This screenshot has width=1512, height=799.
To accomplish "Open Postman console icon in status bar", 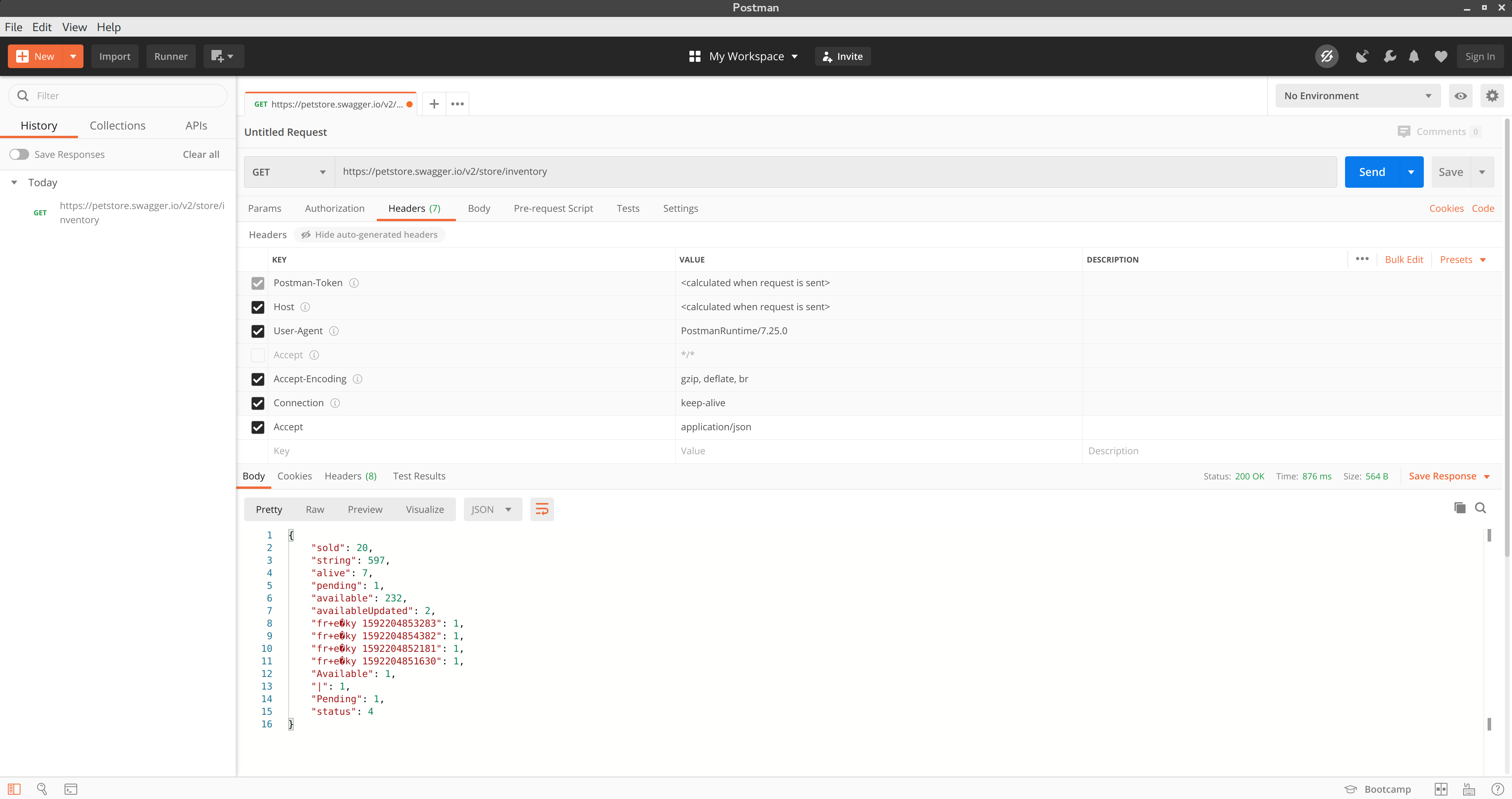I will click(70, 789).
